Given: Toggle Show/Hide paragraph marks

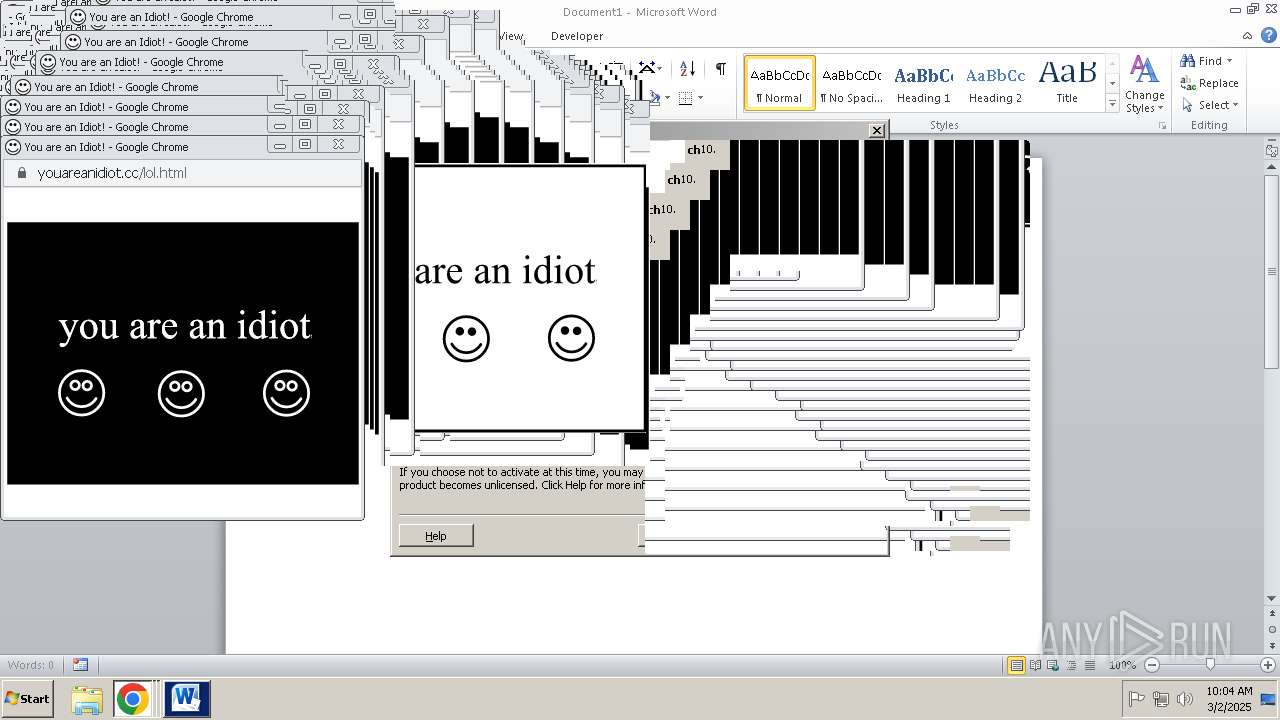Looking at the screenshot, I should click(x=720, y=69).
